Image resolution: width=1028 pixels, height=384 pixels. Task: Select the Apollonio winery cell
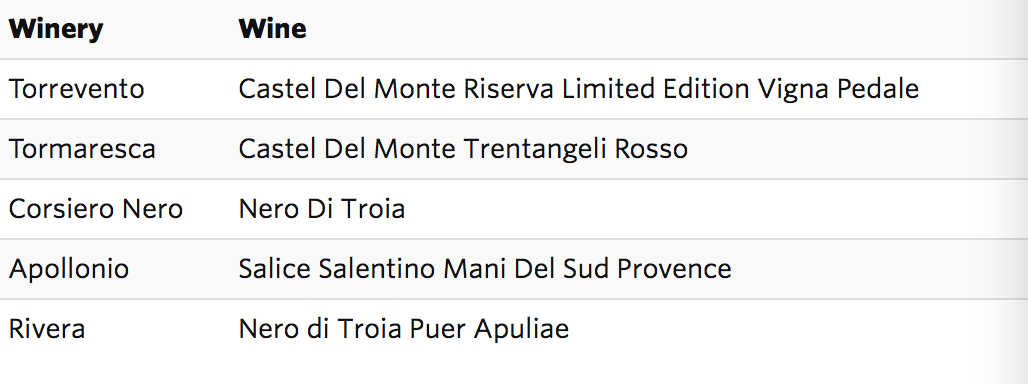(69, 269)
